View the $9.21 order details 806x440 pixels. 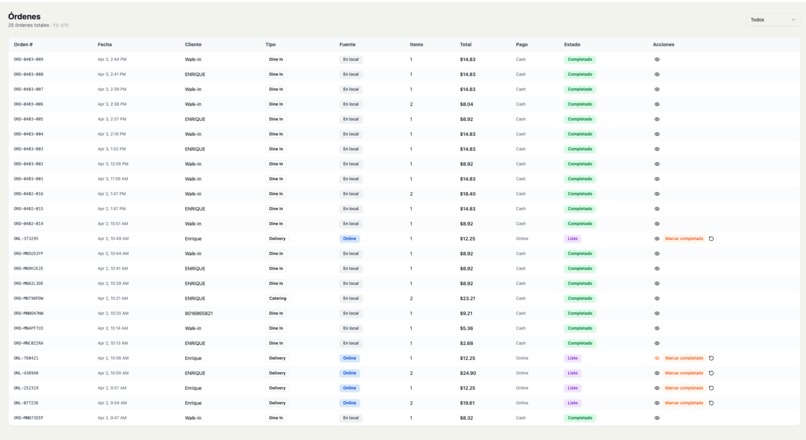coord(657,313)
